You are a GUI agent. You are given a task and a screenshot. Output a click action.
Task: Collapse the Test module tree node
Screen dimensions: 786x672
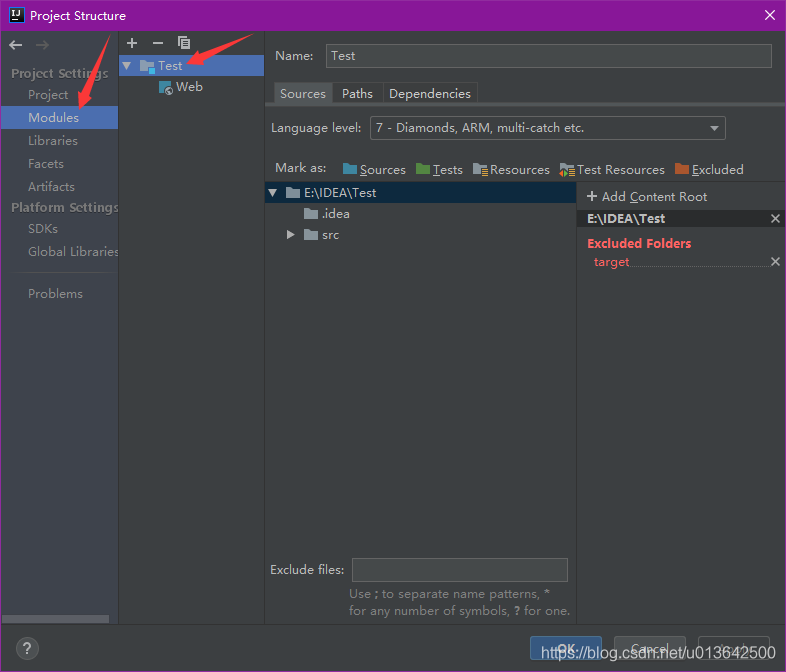click(x=127, y=66)
